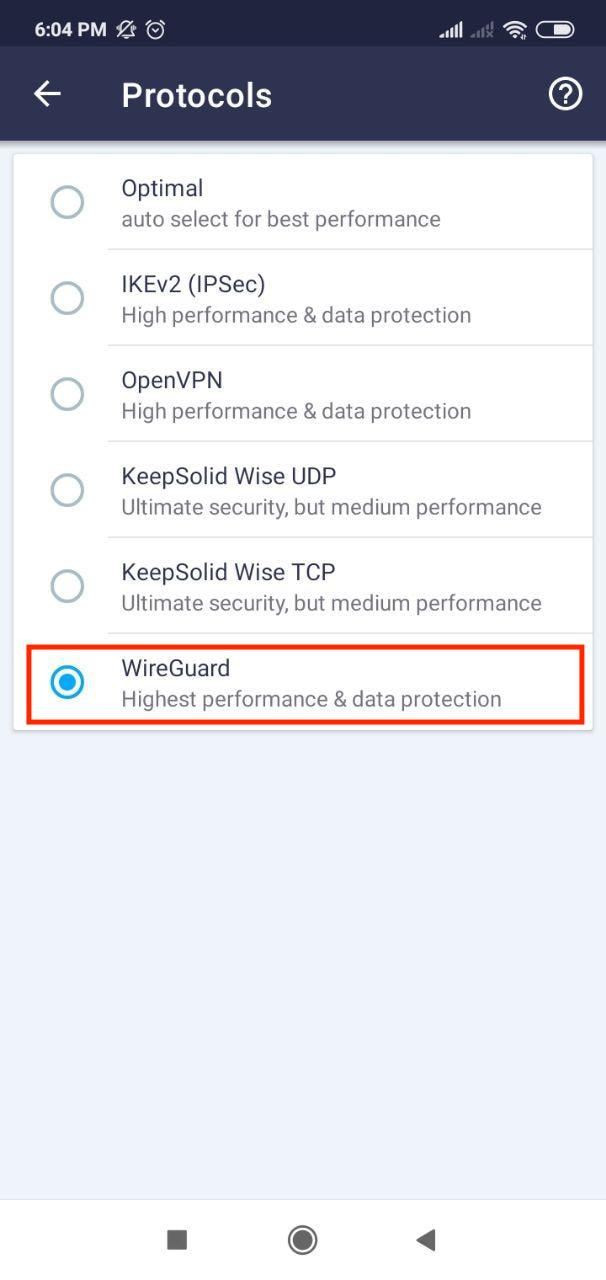Select the KeepSolid Wise UDP radio button
The image size is (606, 1280).
pos(67,490)
